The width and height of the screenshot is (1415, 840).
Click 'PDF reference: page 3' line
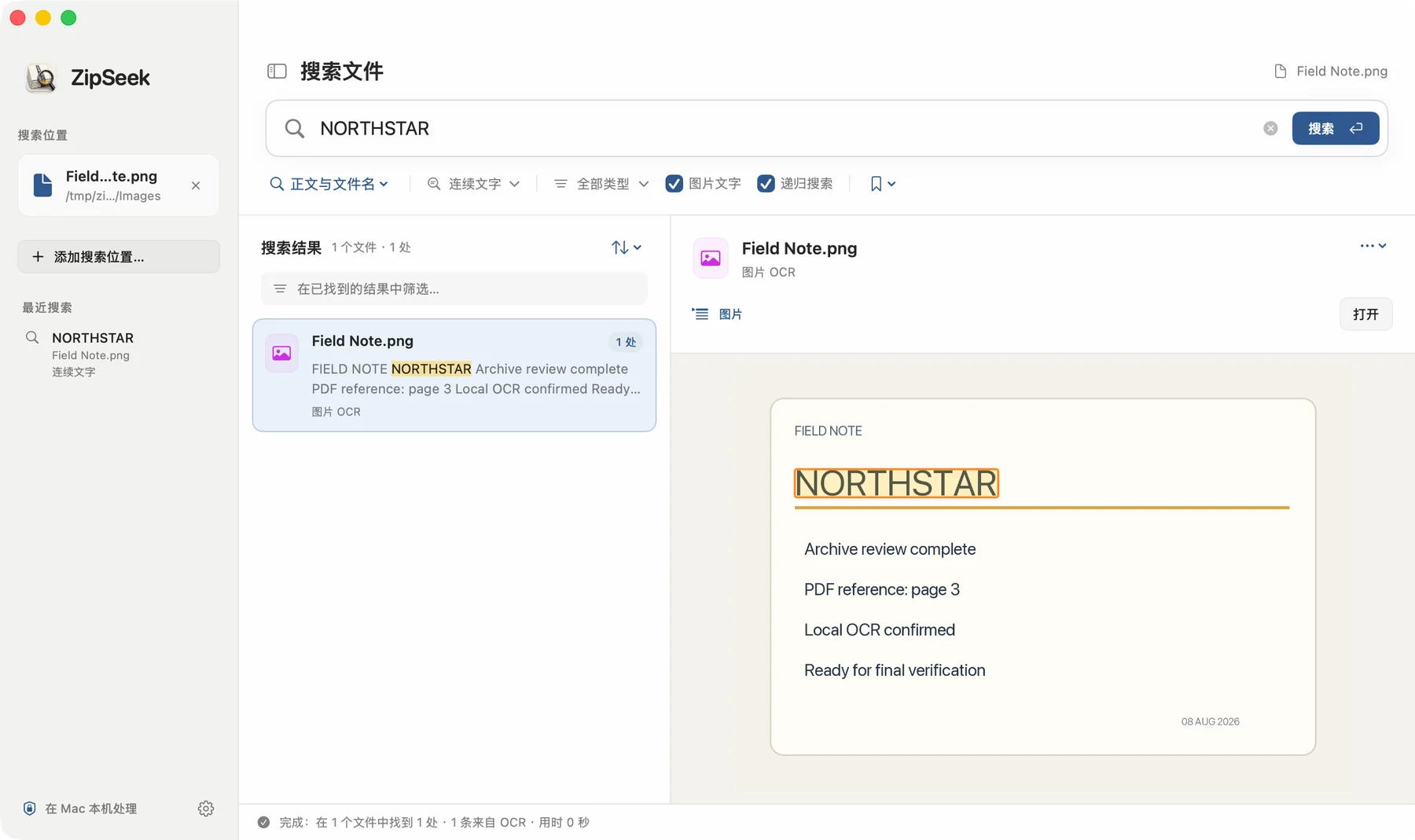(x=882, y=589)
